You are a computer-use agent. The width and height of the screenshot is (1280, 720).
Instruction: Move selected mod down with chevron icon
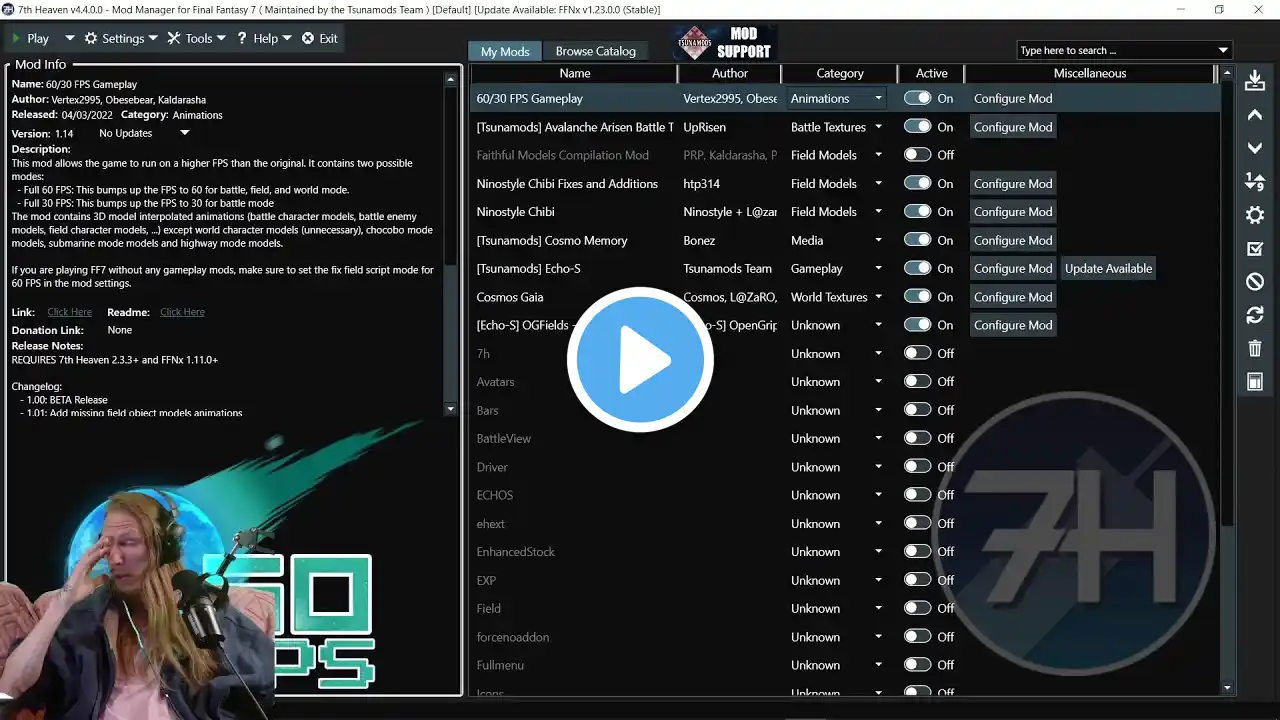coord(1255,148)
